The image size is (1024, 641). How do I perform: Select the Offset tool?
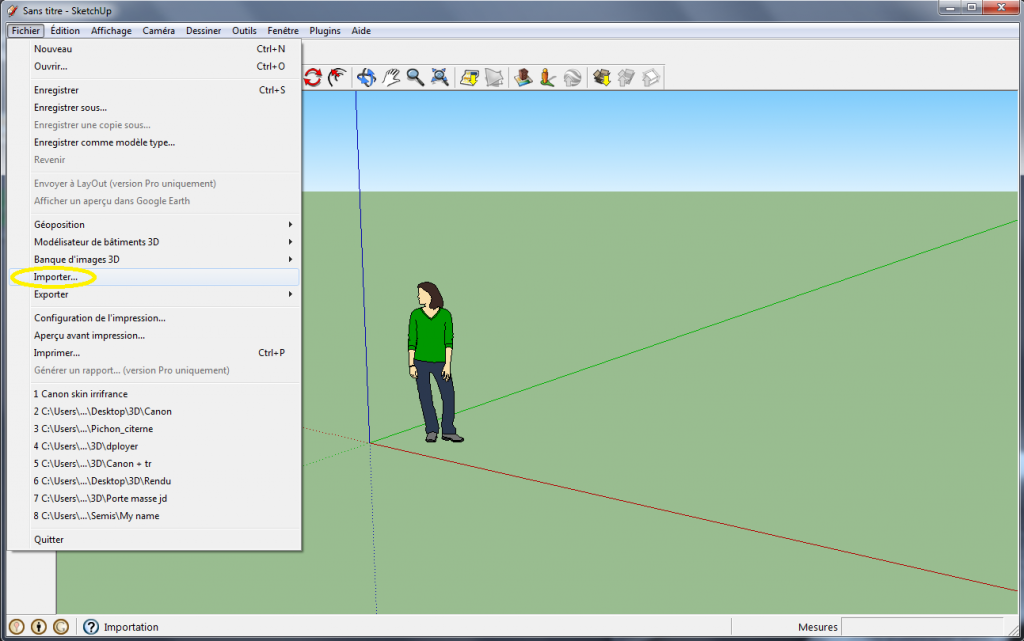click(337, 78)
